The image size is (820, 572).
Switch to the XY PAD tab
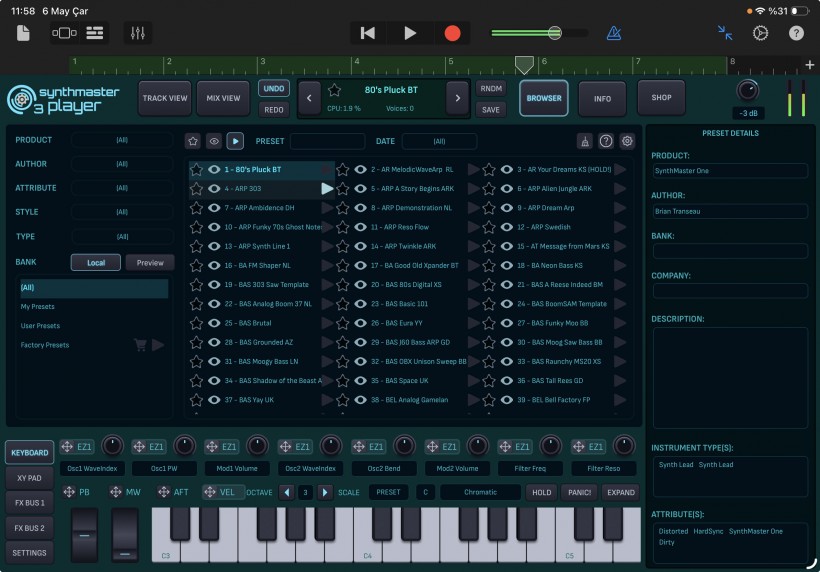[x=29, y=478]
